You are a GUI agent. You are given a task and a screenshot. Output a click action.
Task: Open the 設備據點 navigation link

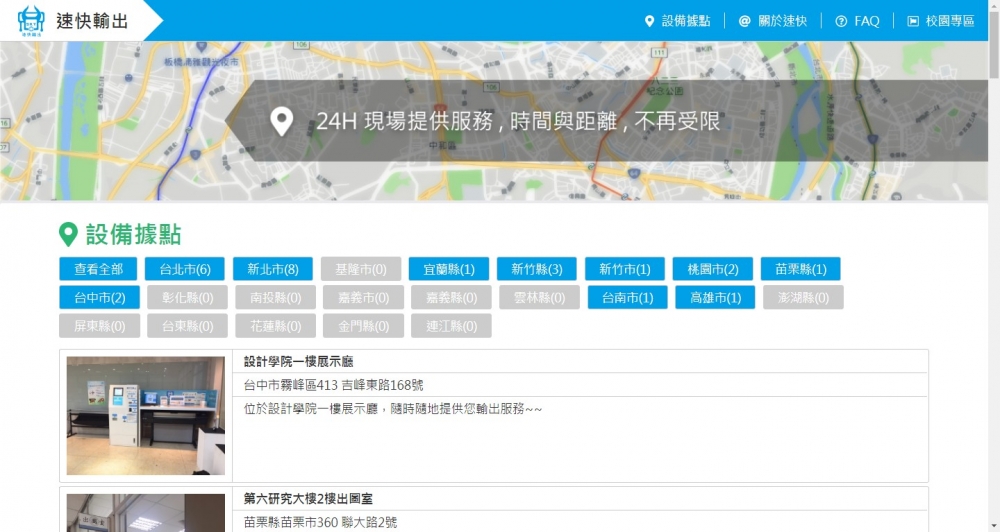(686, 21)
